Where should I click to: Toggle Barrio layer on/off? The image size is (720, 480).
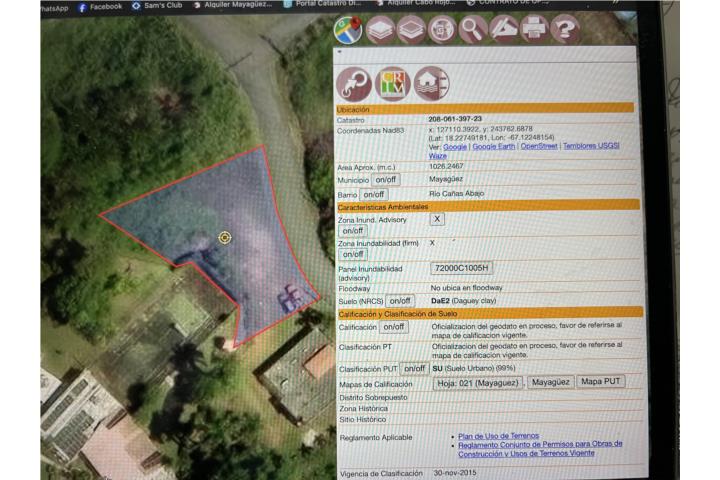point(374,195)
